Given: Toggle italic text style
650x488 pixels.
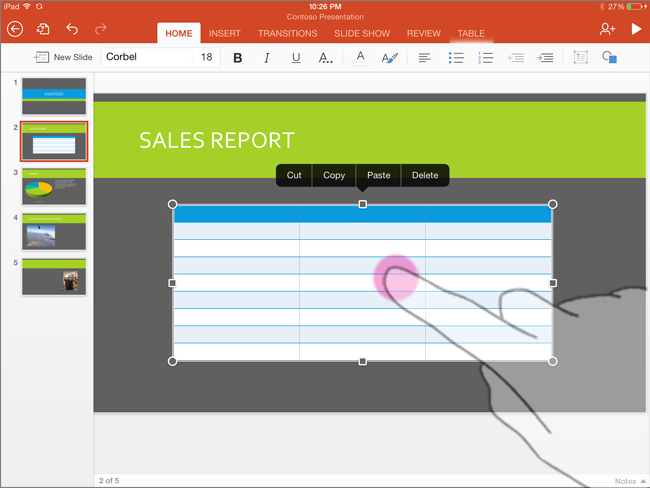Looking at the screenshot, I should [266, 58].
